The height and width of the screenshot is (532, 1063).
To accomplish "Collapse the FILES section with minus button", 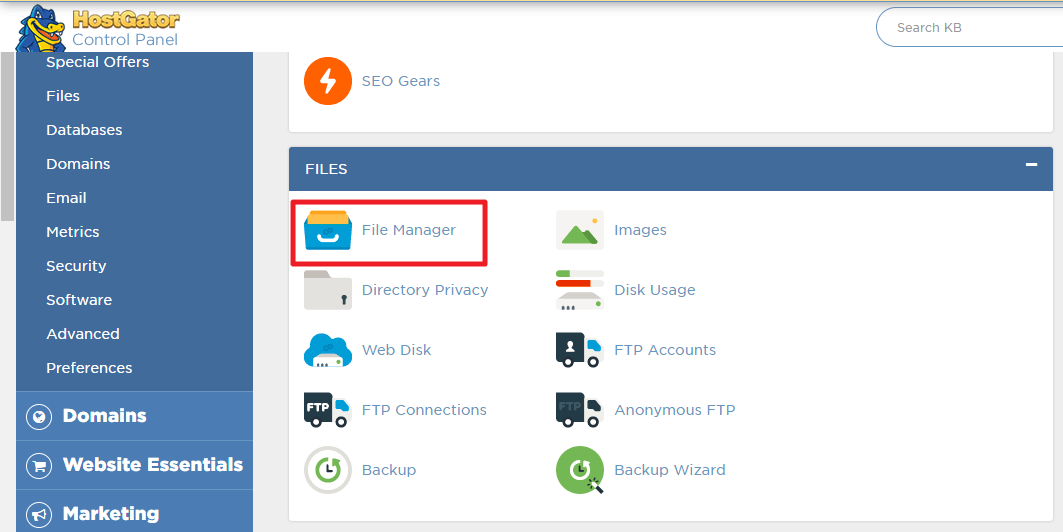I will pos(1031,165).
